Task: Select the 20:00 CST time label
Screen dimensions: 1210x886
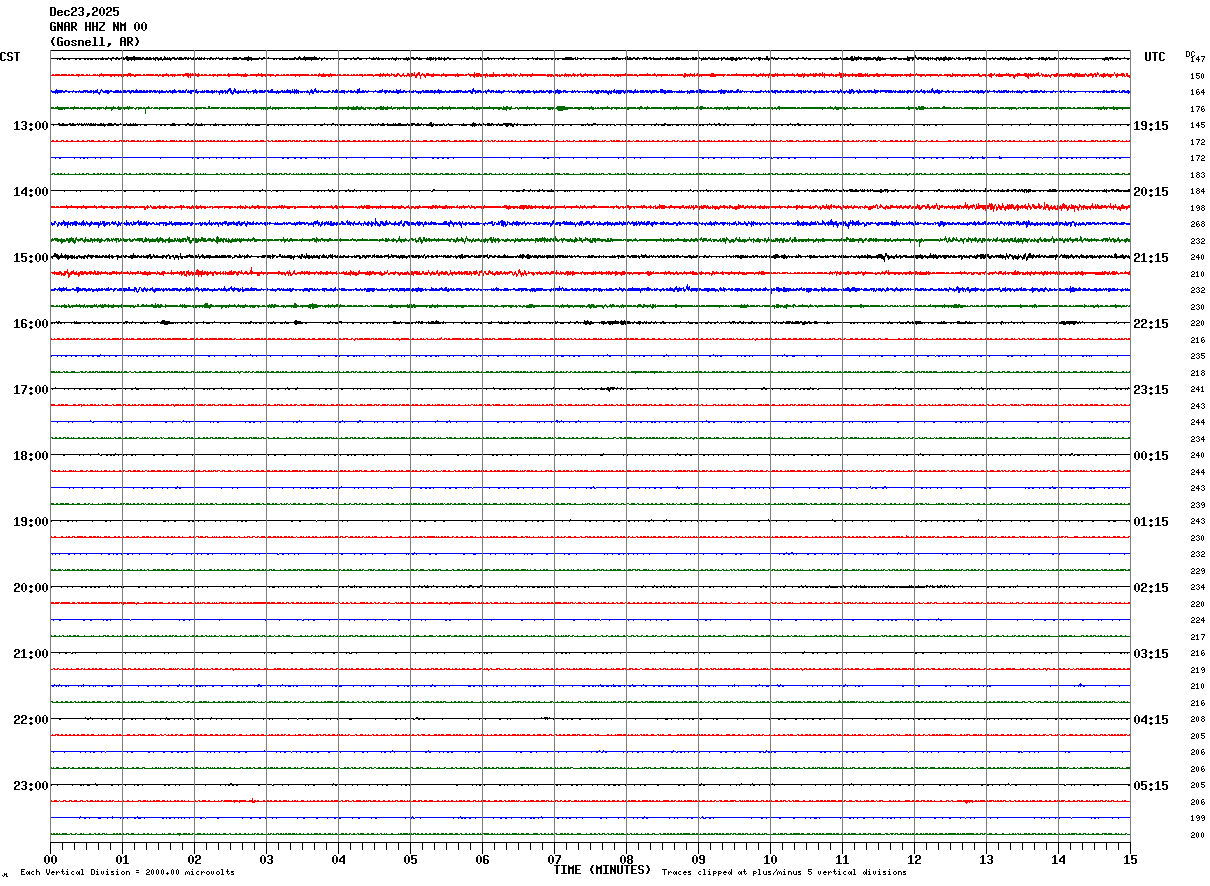Action: (30, 587)
